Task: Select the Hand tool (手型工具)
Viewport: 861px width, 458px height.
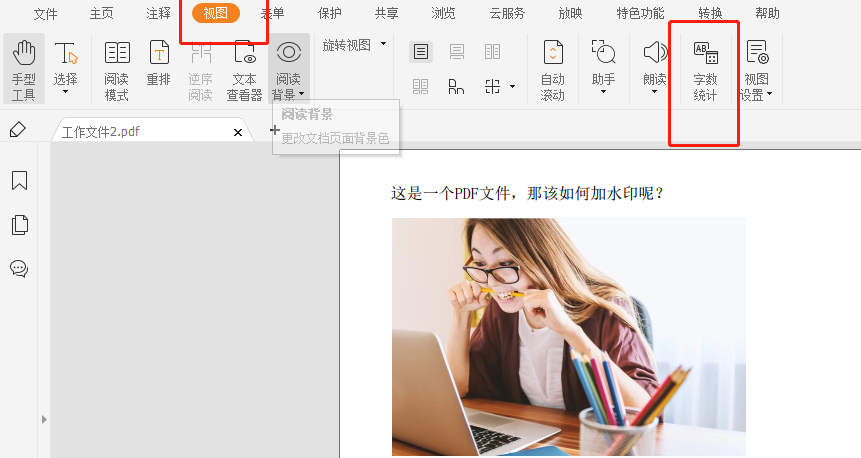Action: [24, 69]
